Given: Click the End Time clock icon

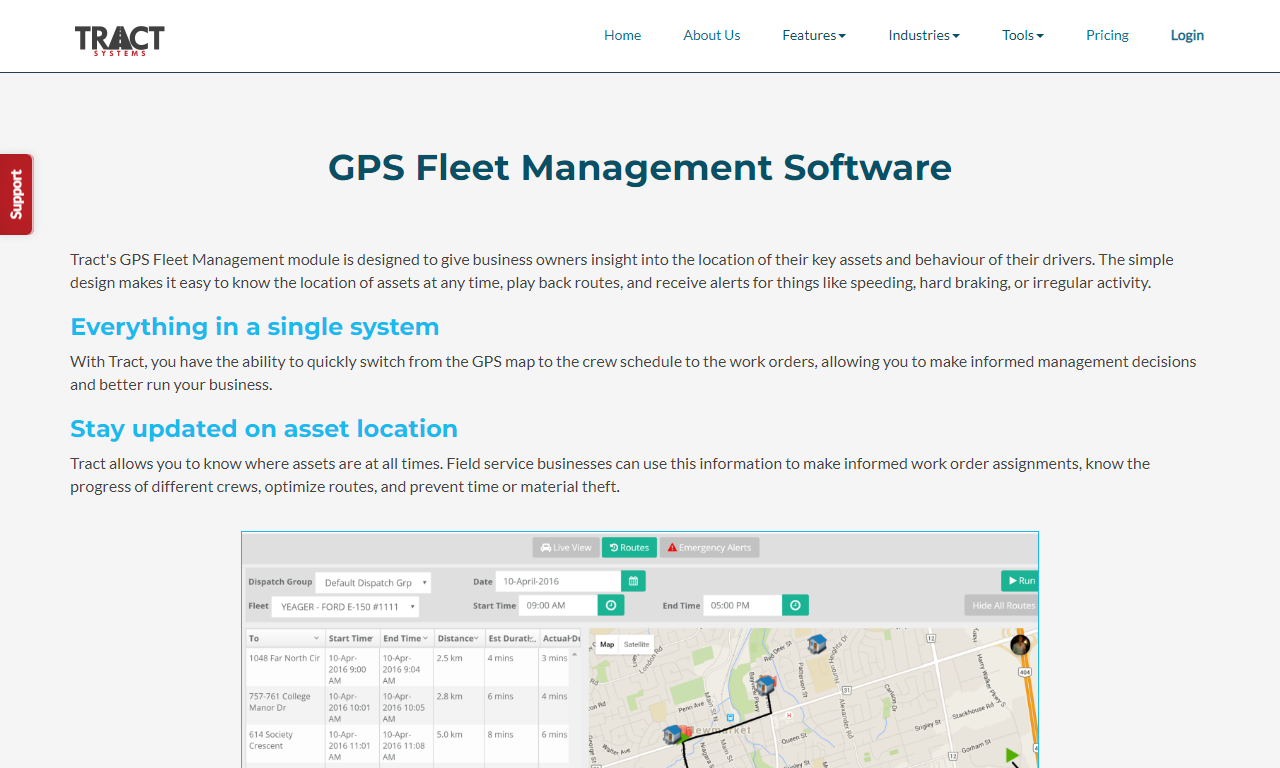Looking at the screenshot, I should (x=795, y=605).
